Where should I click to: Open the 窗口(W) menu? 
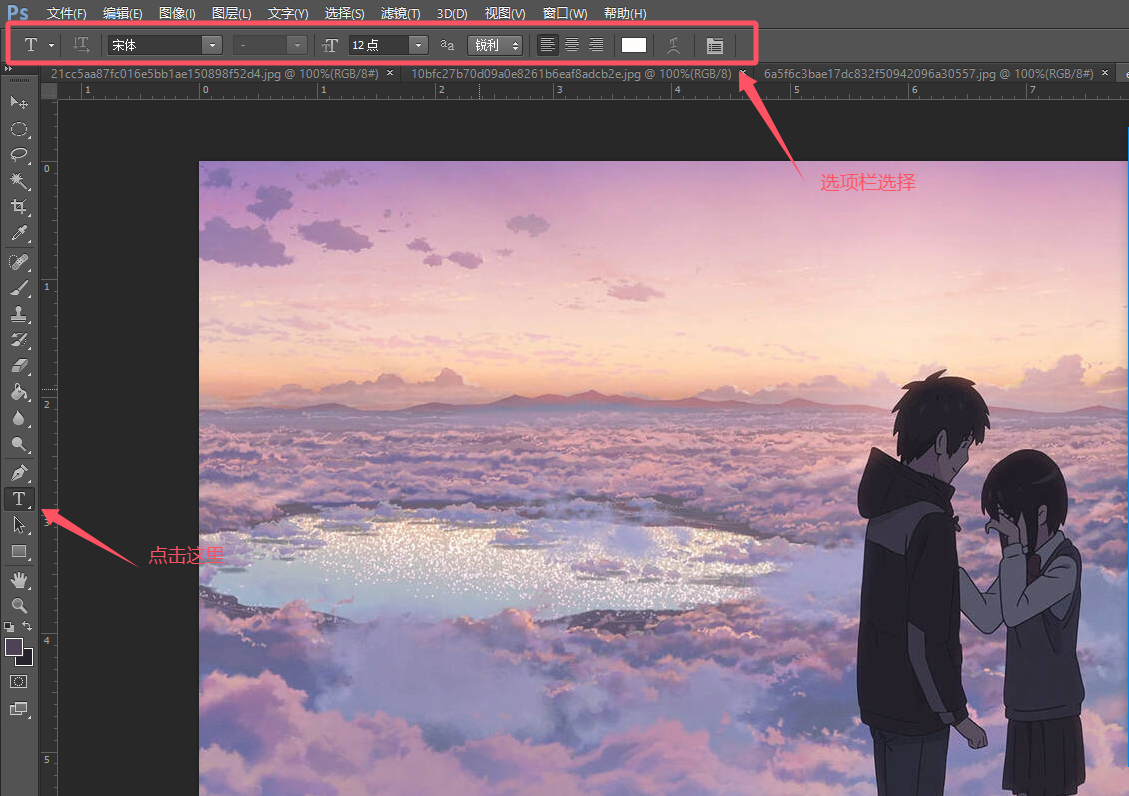(564, 14)
